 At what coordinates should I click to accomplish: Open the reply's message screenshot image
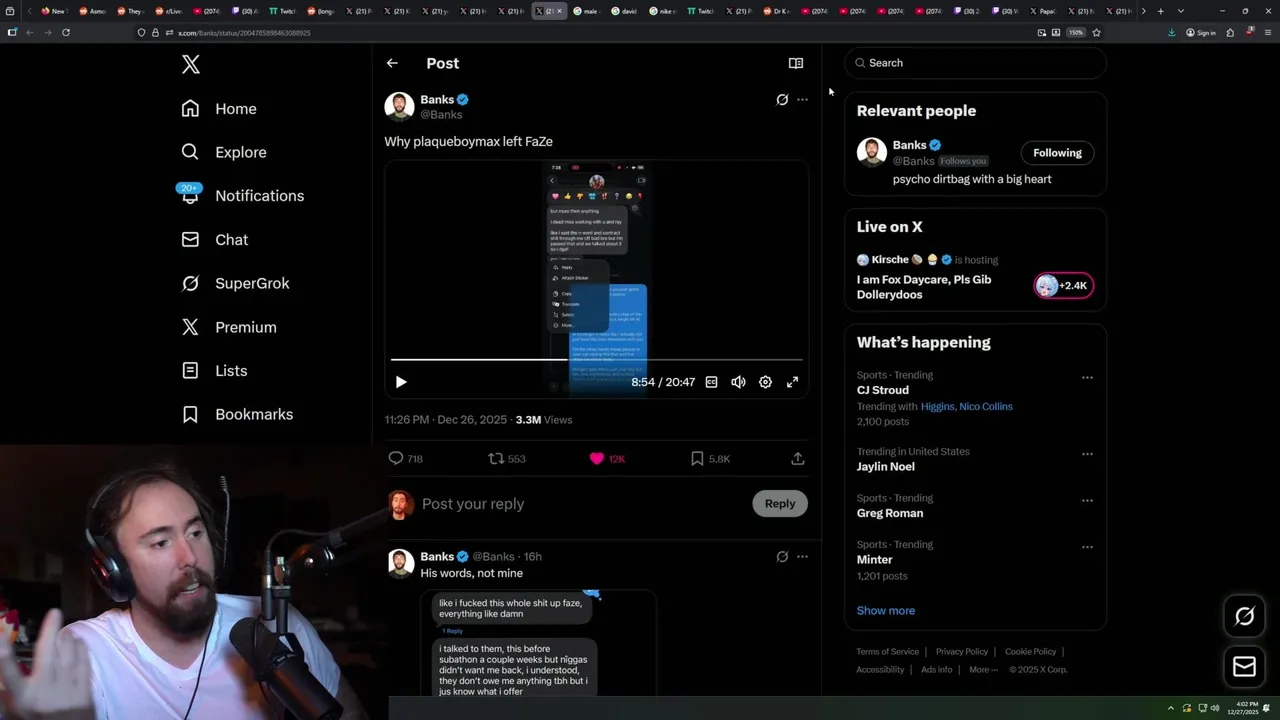click(x=539, y=643)
